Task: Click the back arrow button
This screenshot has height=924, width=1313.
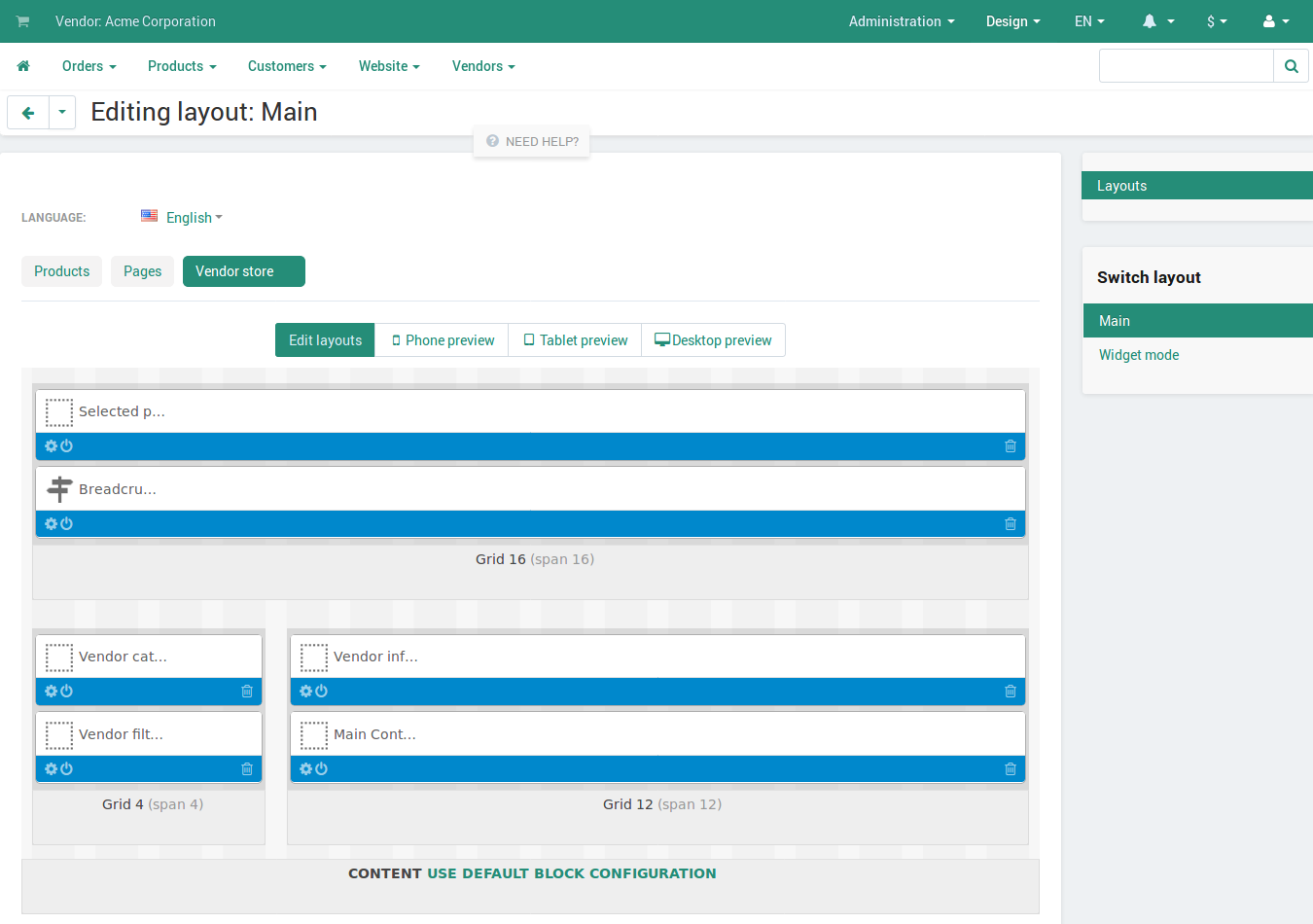Action: click(x=28, y=113)
